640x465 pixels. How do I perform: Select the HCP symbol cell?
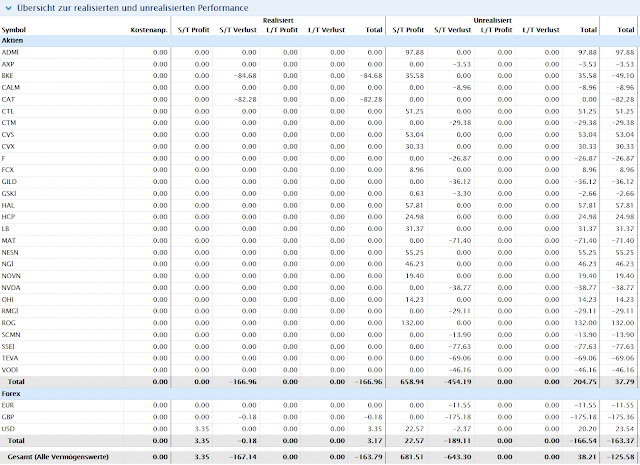[x=8, y=216]
